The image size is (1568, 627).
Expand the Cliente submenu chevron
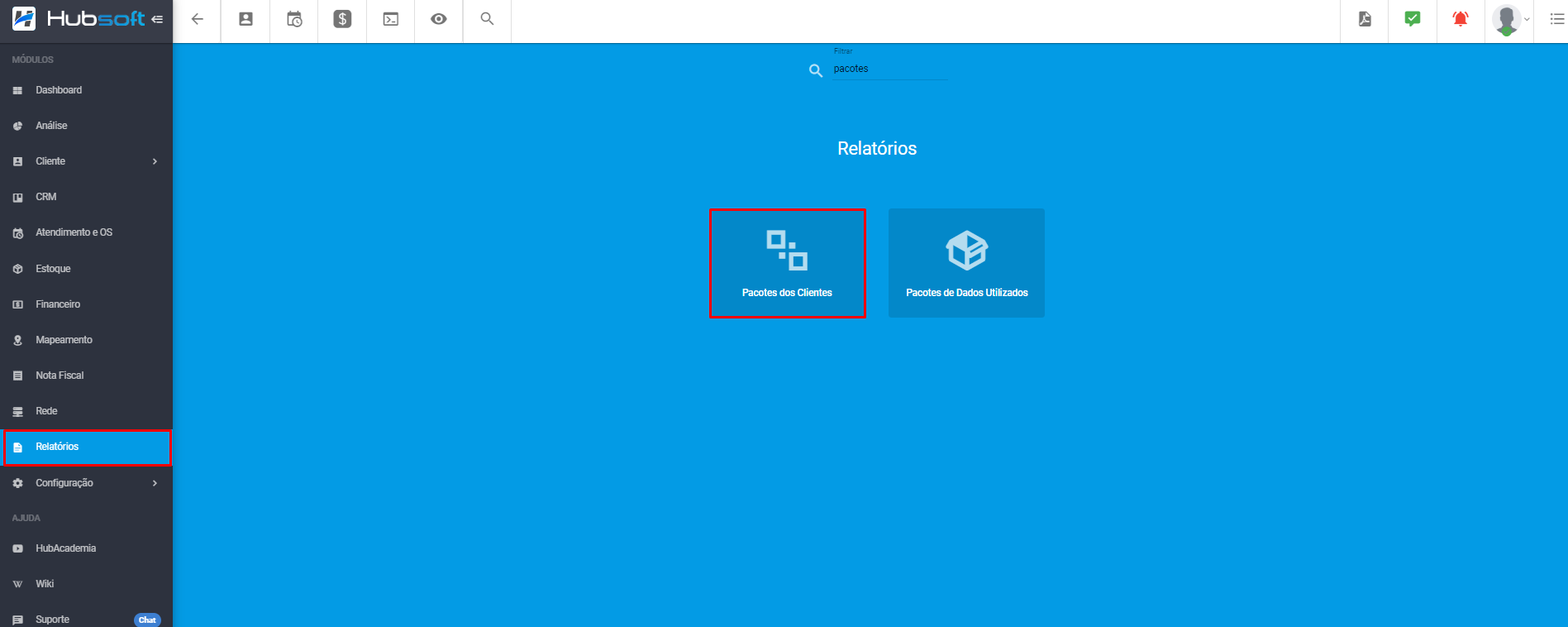click(155, 161)
